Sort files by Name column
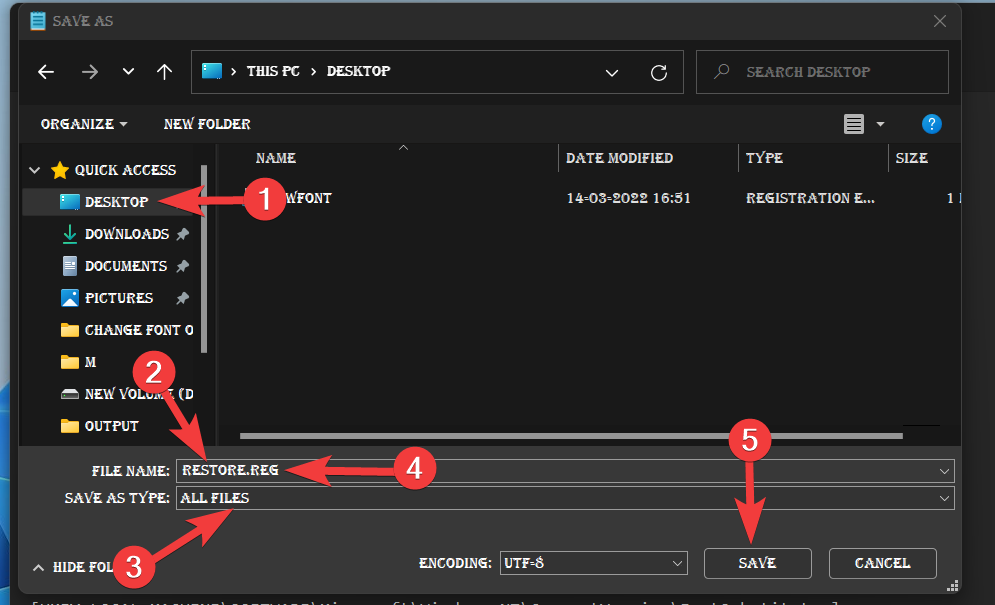 coord(275,158)
